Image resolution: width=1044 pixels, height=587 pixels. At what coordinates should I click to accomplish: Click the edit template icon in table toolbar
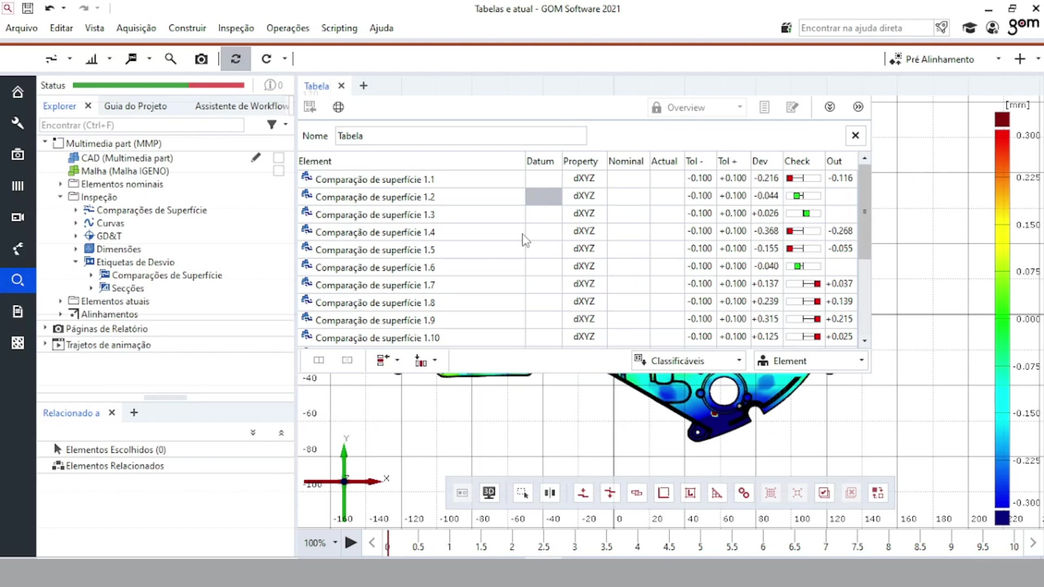click(x=792, y=107)
